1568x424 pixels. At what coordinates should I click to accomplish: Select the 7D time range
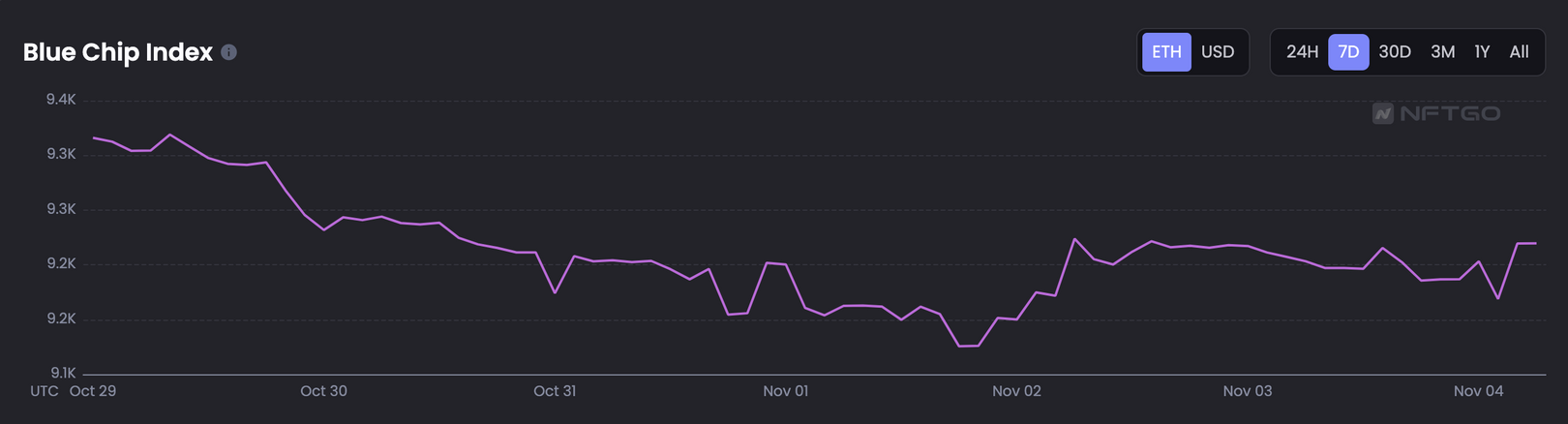[1348, 52]
